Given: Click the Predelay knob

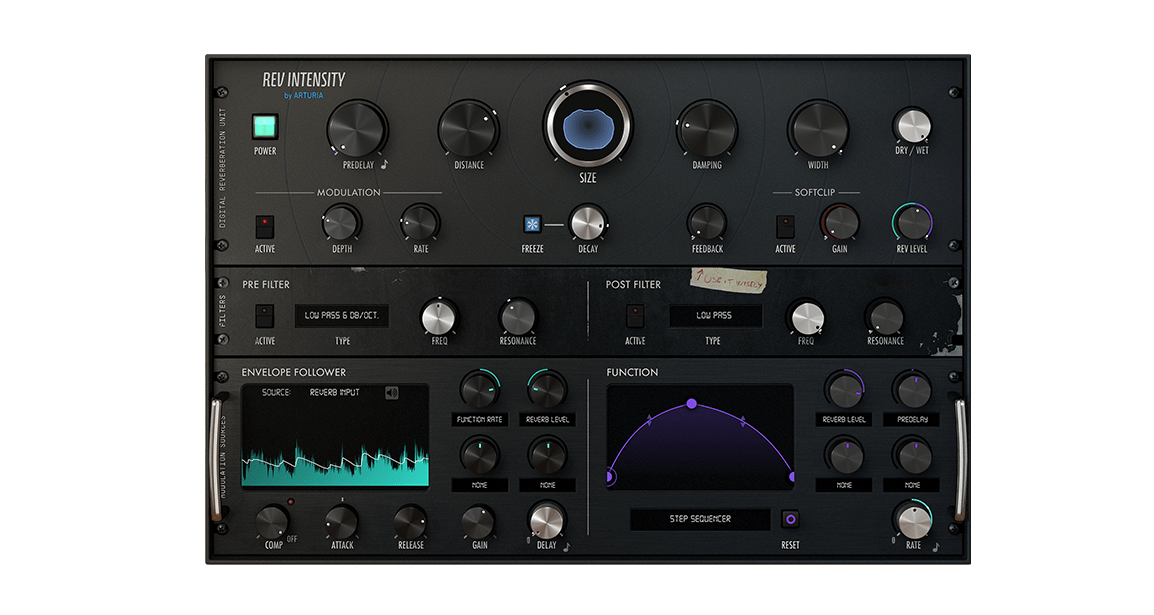Looking at the screenshot, I should (356, 130).
